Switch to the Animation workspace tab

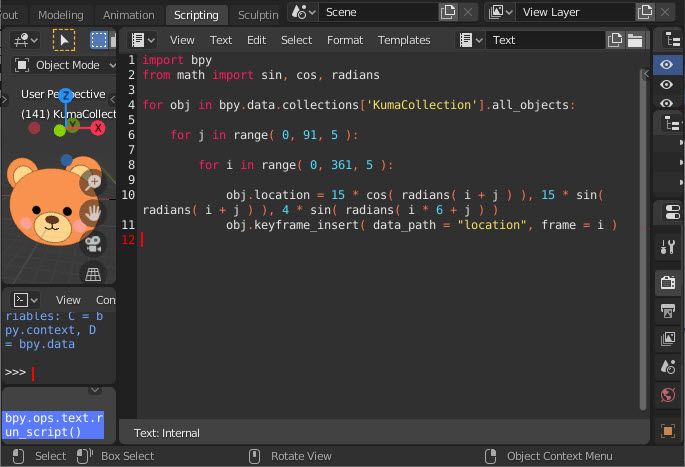(129, 15)
